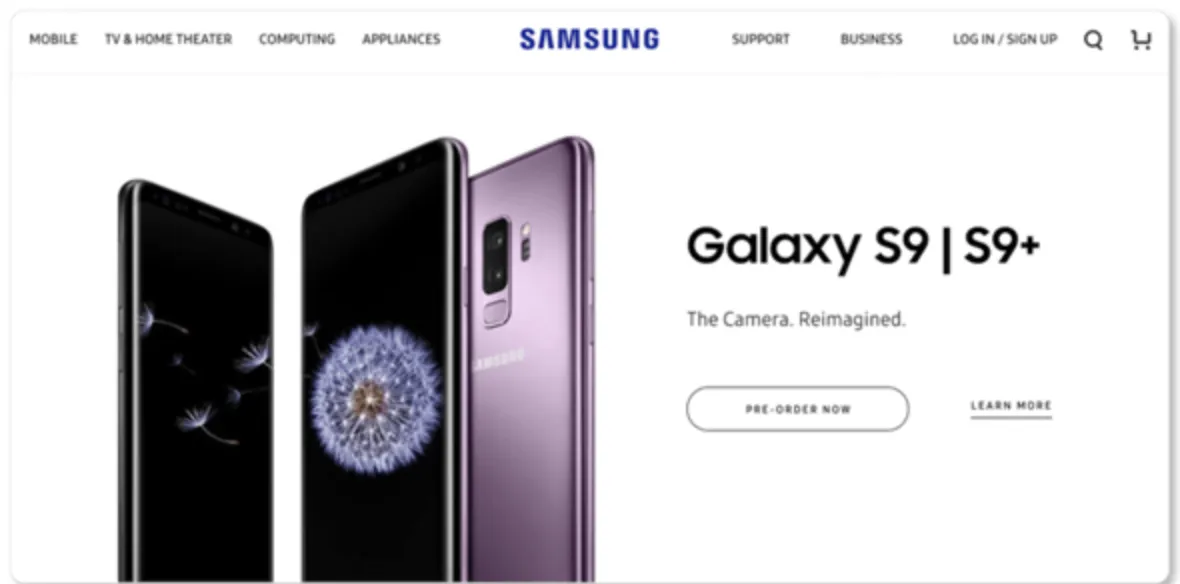
Task: Select the purple phone back image
Action: coord(531,360)
